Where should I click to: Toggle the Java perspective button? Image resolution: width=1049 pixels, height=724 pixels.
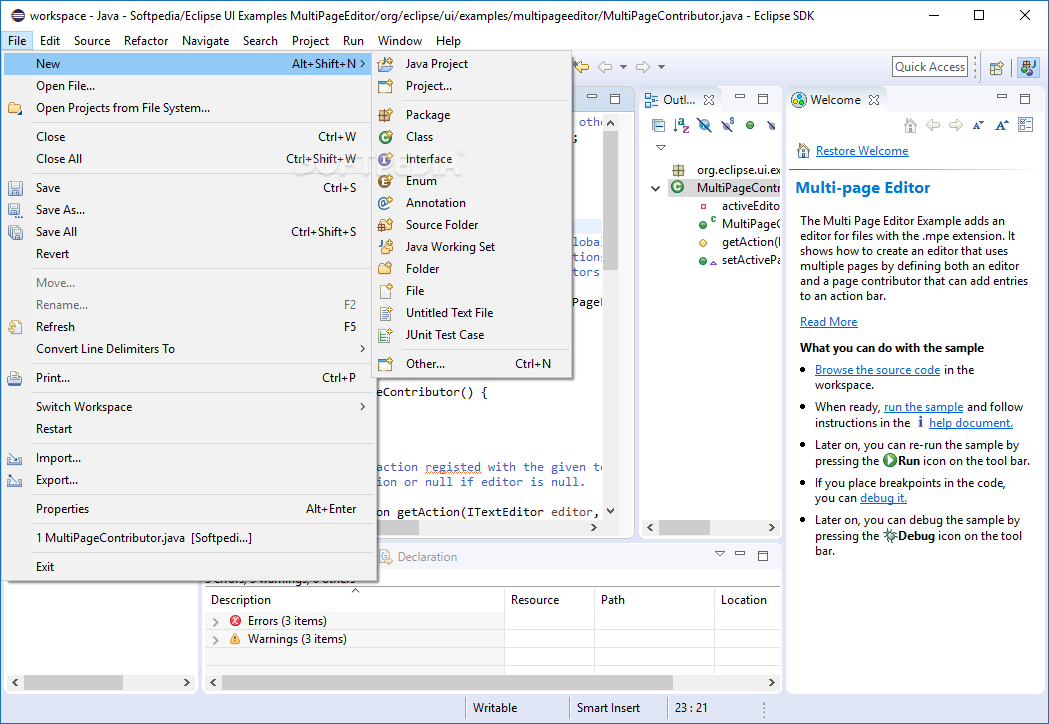point(1028,67)
